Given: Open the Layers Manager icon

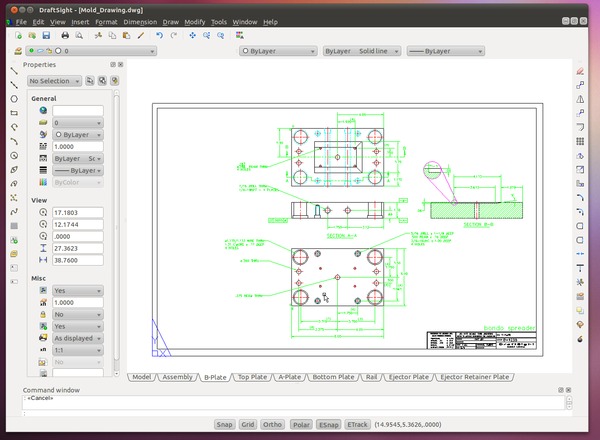Looking at the screenshot, I should click(18, 49).
